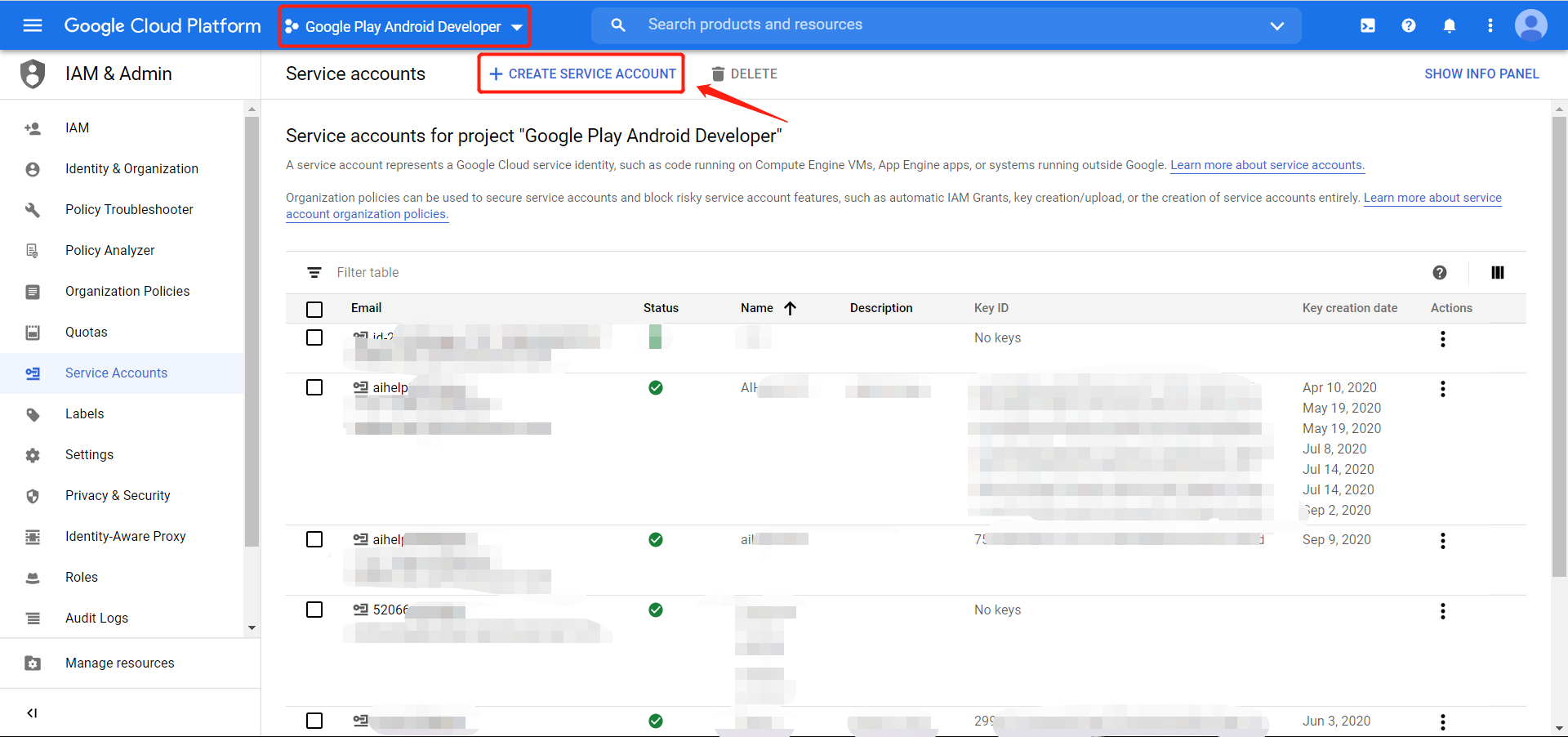Click Show Info Panel
Image resolution: width=1568 pixels, height=737 pixels.
pyautogui.click(x=1481, y=74)
